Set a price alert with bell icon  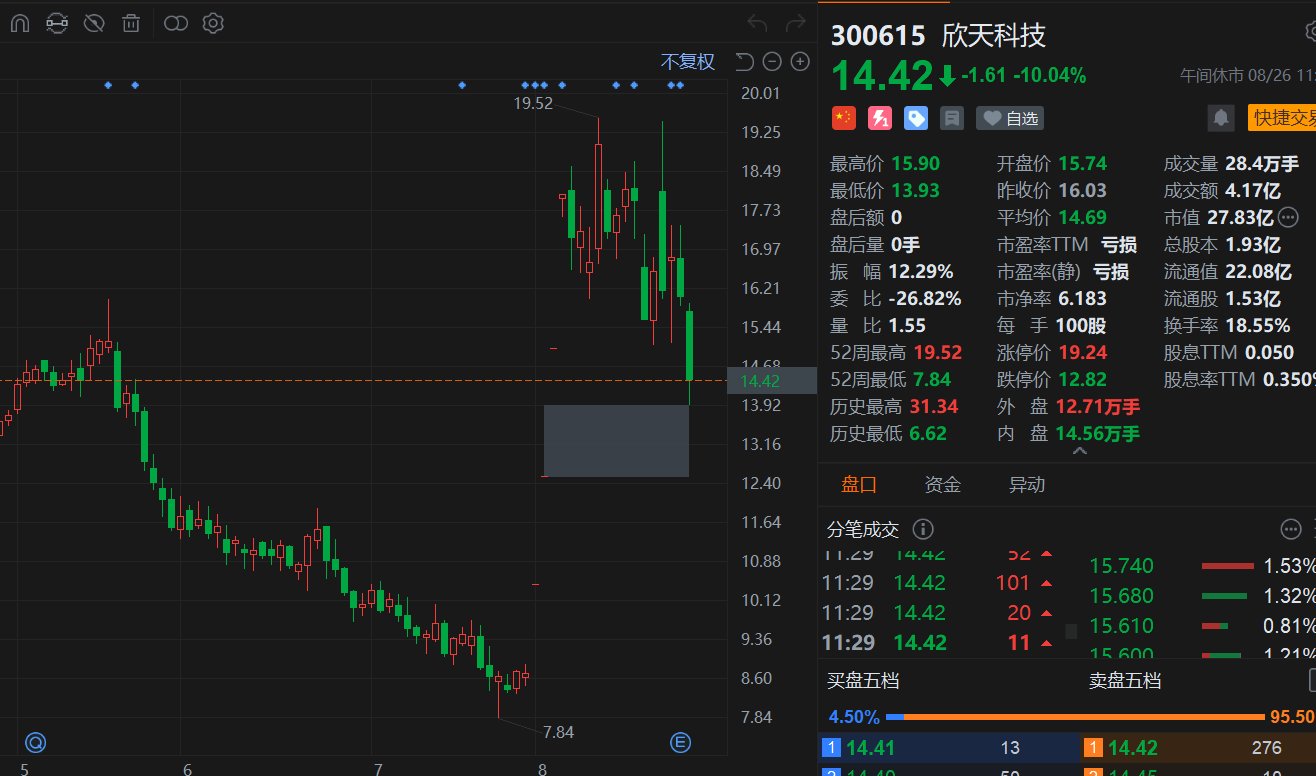click(1221, 118)
